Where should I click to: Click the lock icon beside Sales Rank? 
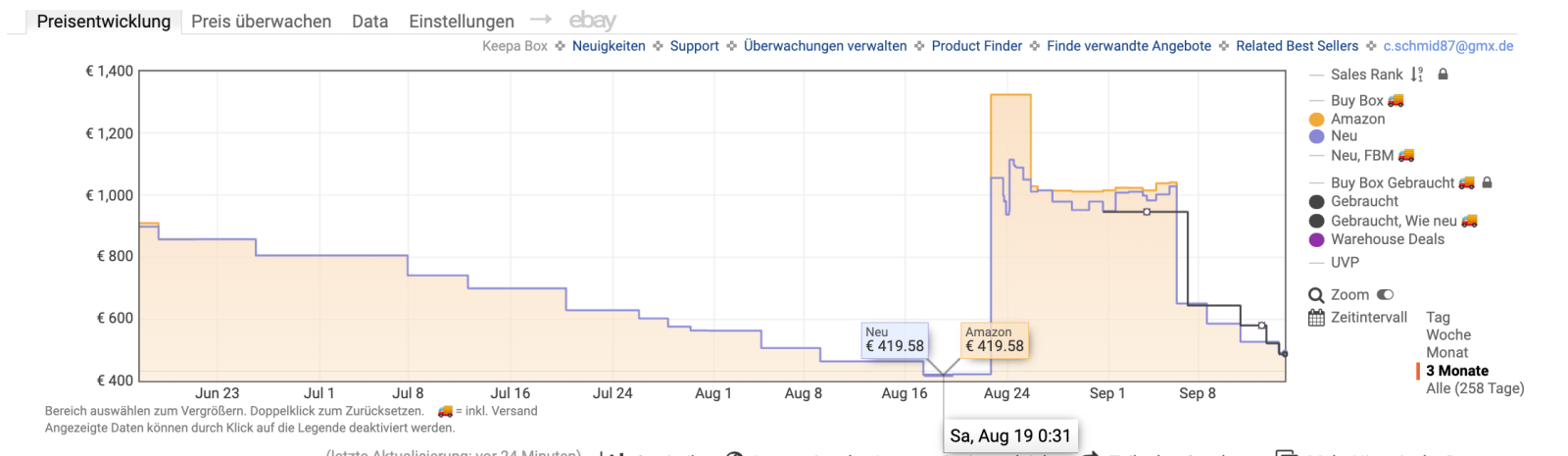1443,75
